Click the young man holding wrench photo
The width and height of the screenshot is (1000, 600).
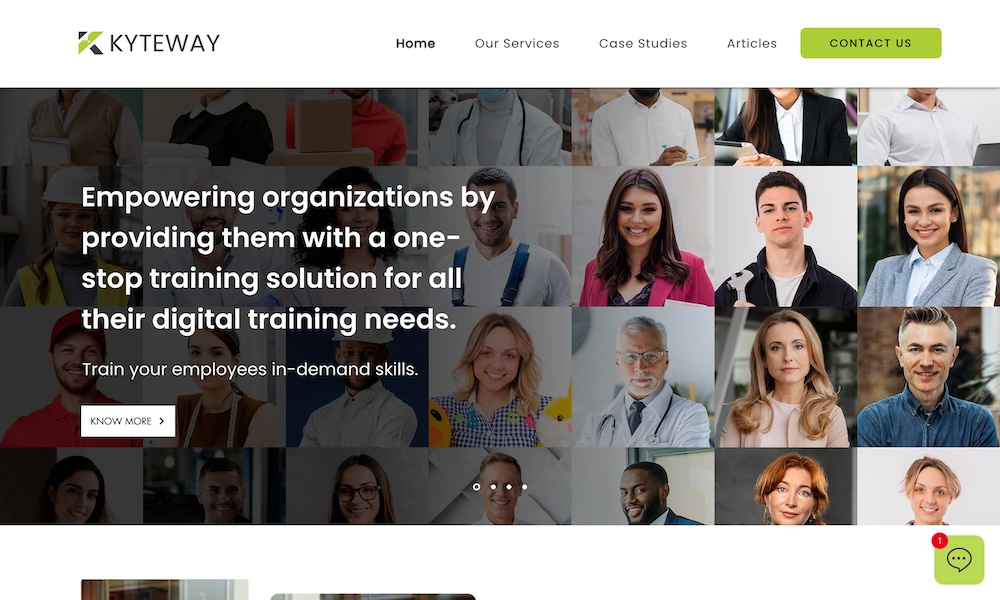(786, 237)
